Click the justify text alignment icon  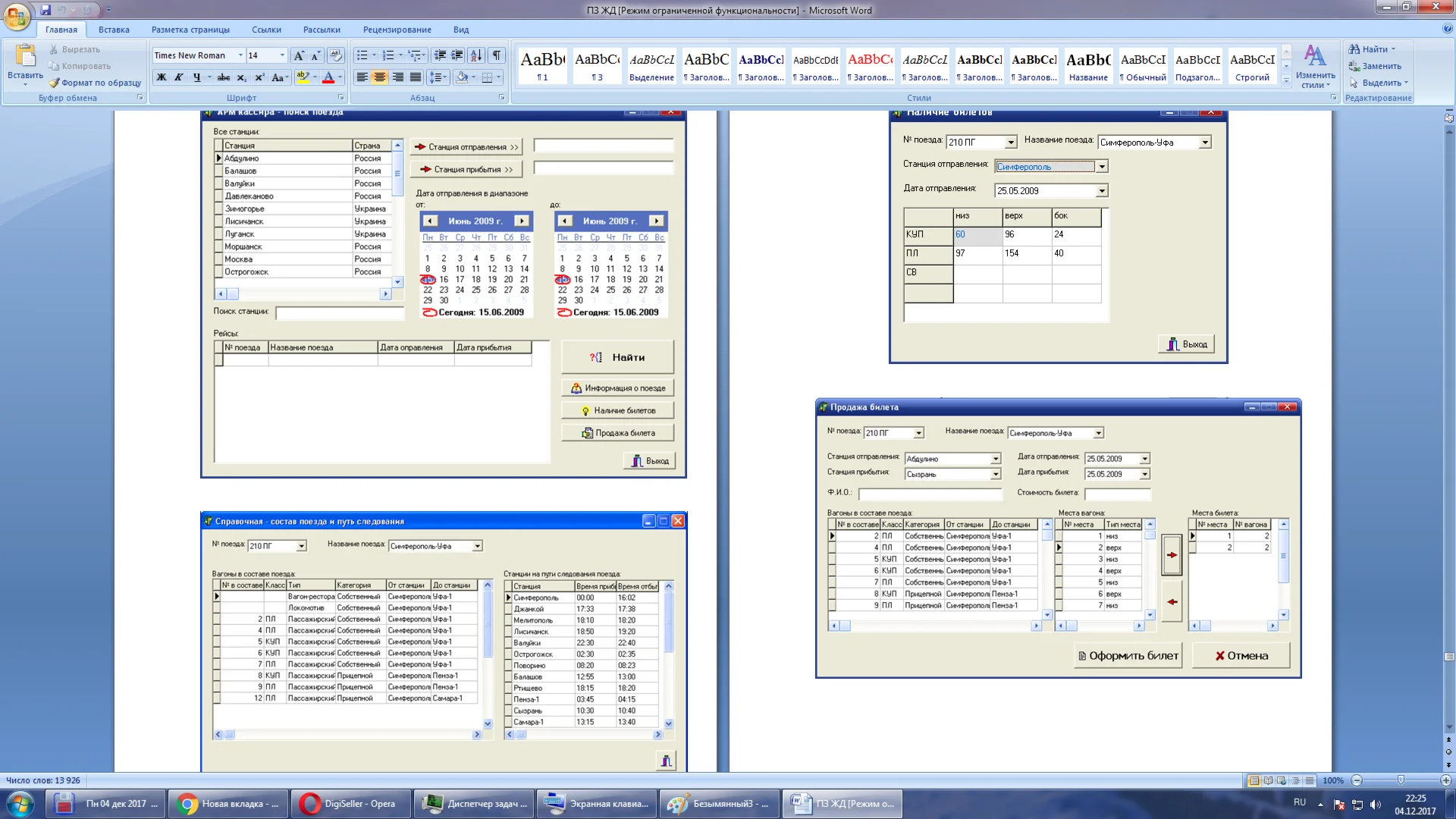point(416,77)
